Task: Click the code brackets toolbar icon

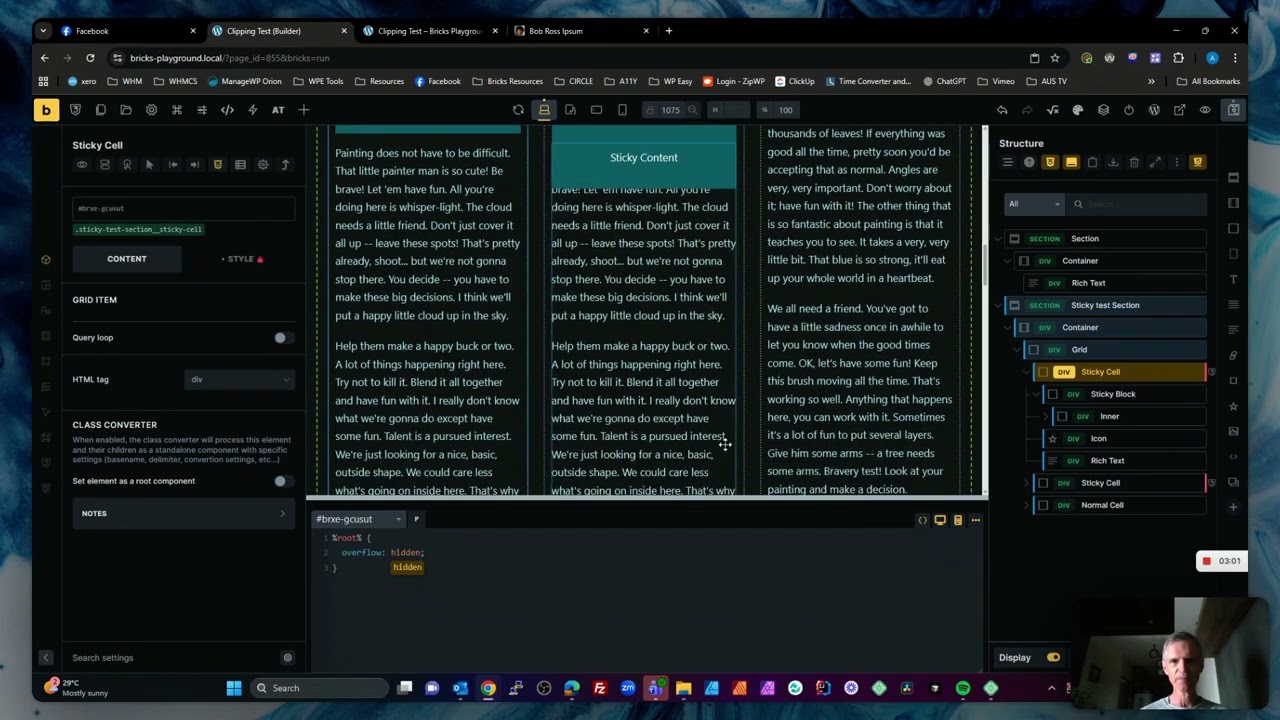Action: click(227, 110)
